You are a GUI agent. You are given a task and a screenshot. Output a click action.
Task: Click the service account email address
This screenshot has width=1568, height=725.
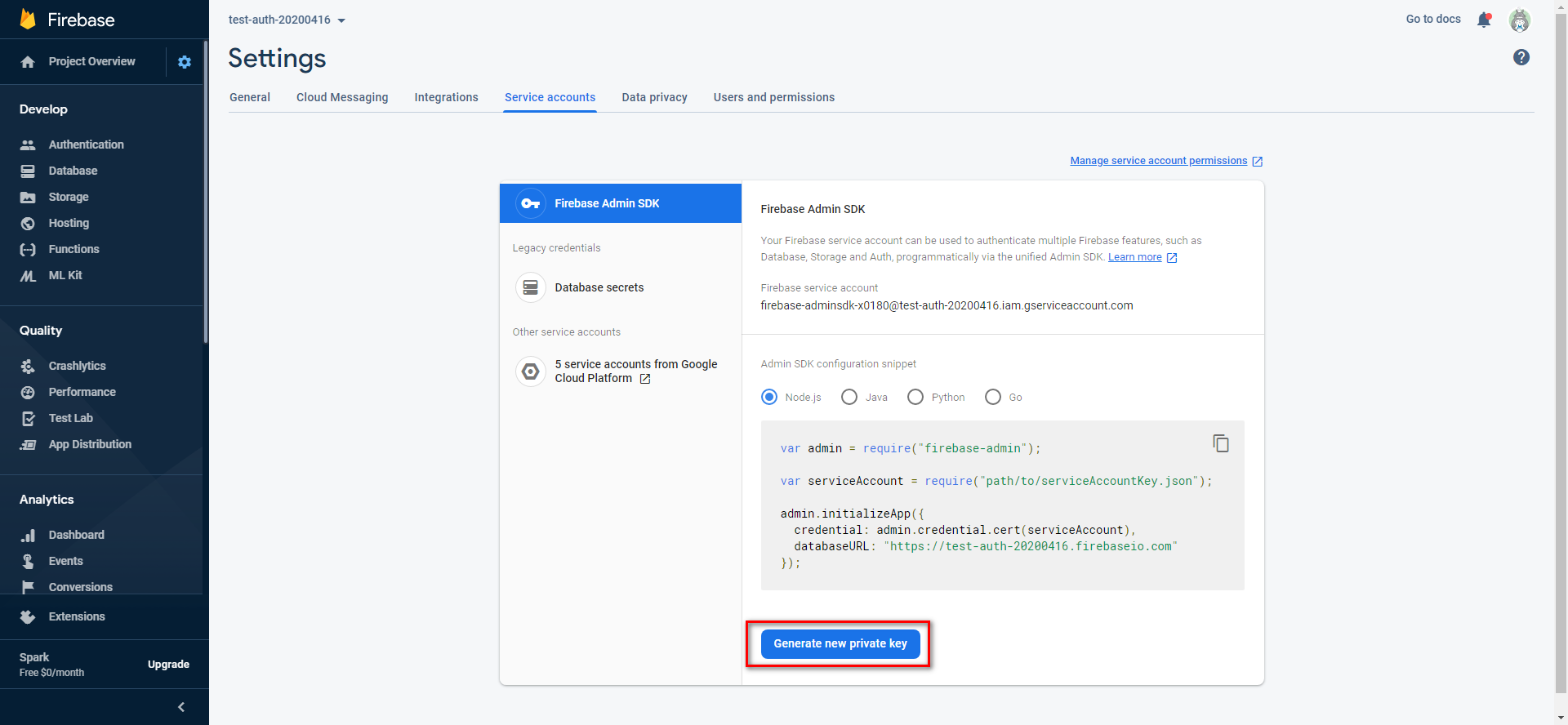pos(947,305)
